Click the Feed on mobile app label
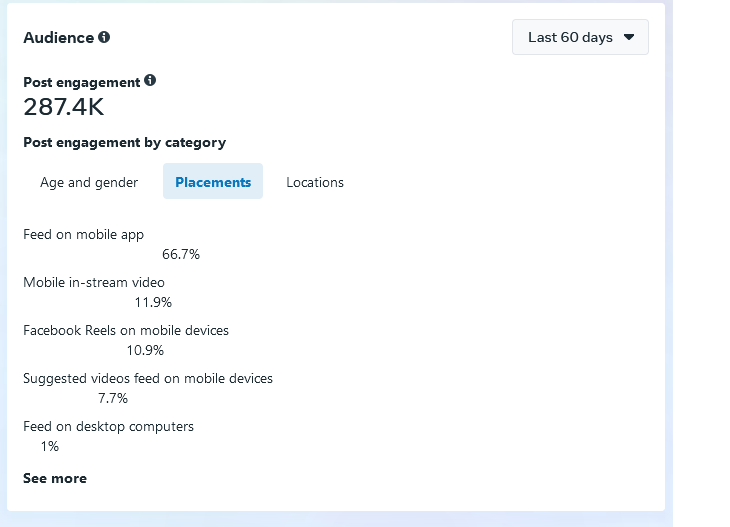The width and height of the screenshot is (730, 527). pos(84,235)
